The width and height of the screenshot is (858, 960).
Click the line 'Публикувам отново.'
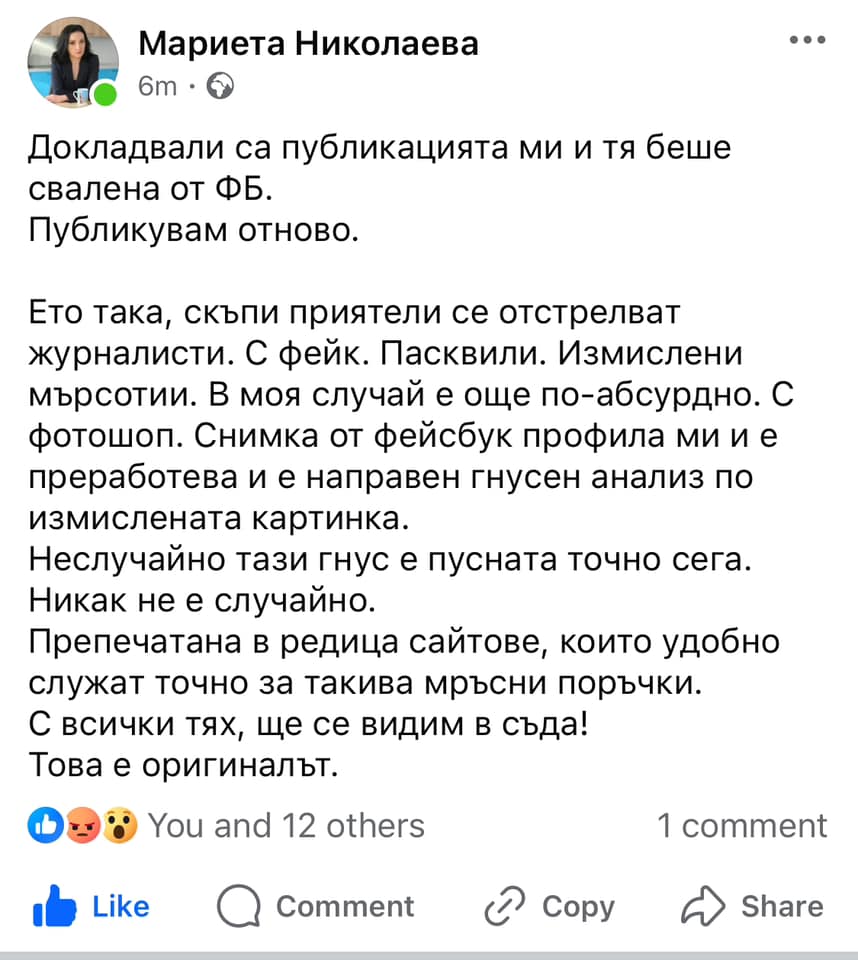(x=194, y=230)
